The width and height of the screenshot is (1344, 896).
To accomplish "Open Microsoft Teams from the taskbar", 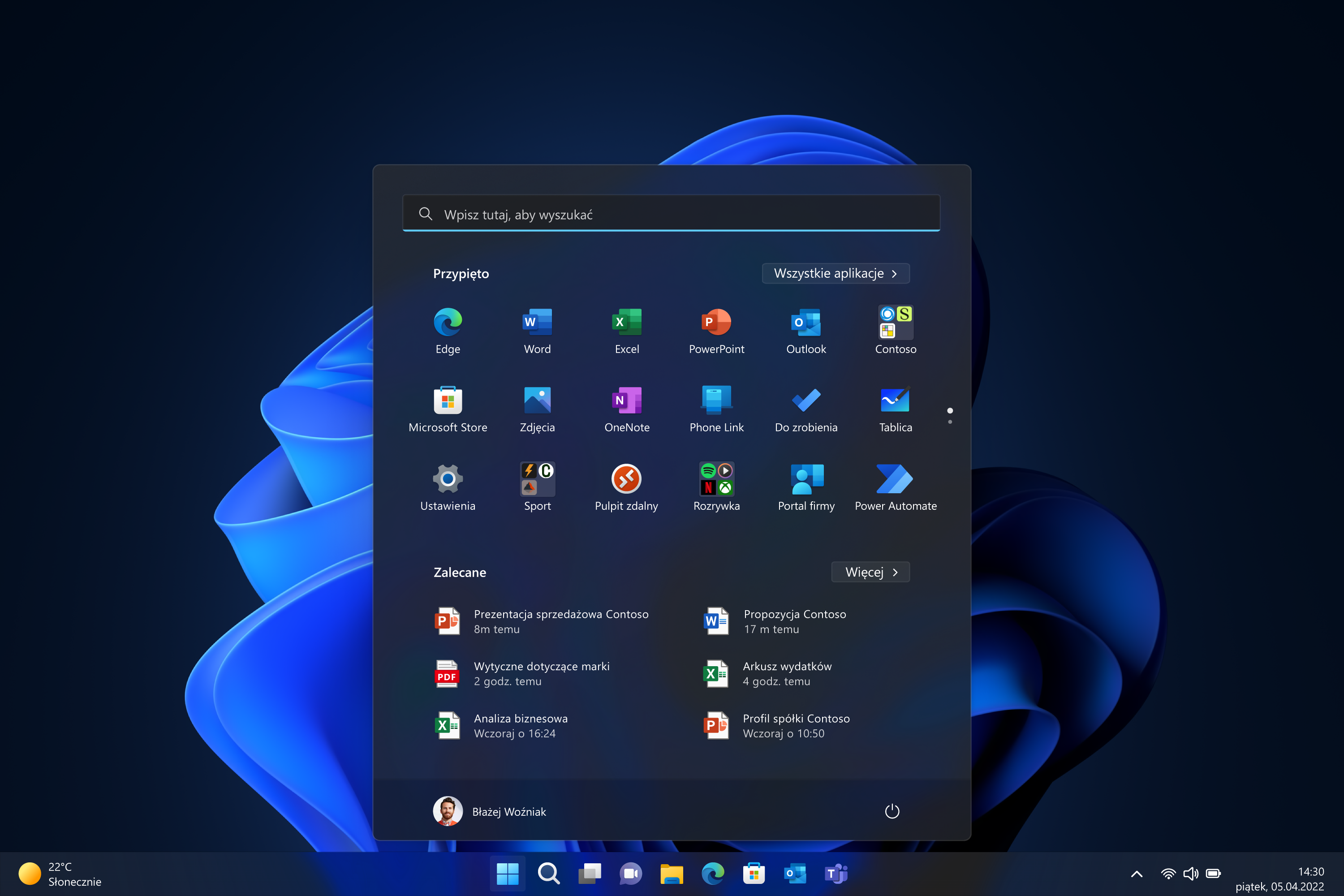I will 836,874.
